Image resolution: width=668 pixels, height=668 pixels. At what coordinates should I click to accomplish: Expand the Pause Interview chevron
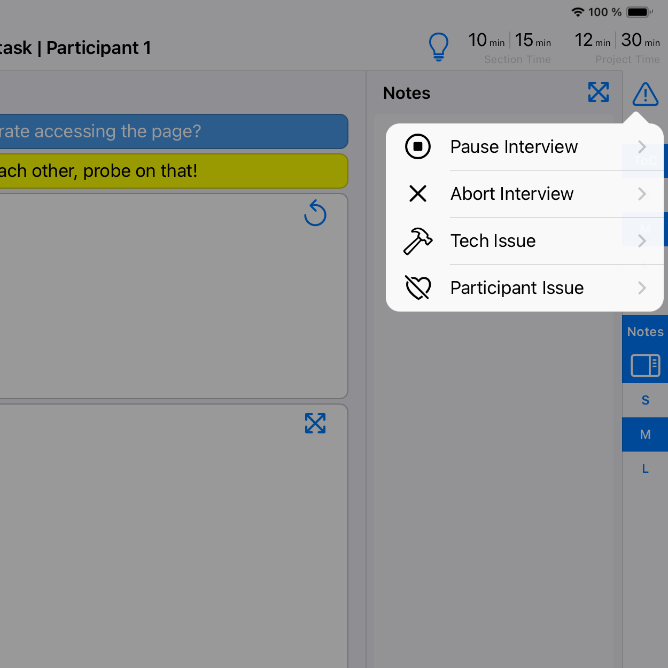[642, 147]
